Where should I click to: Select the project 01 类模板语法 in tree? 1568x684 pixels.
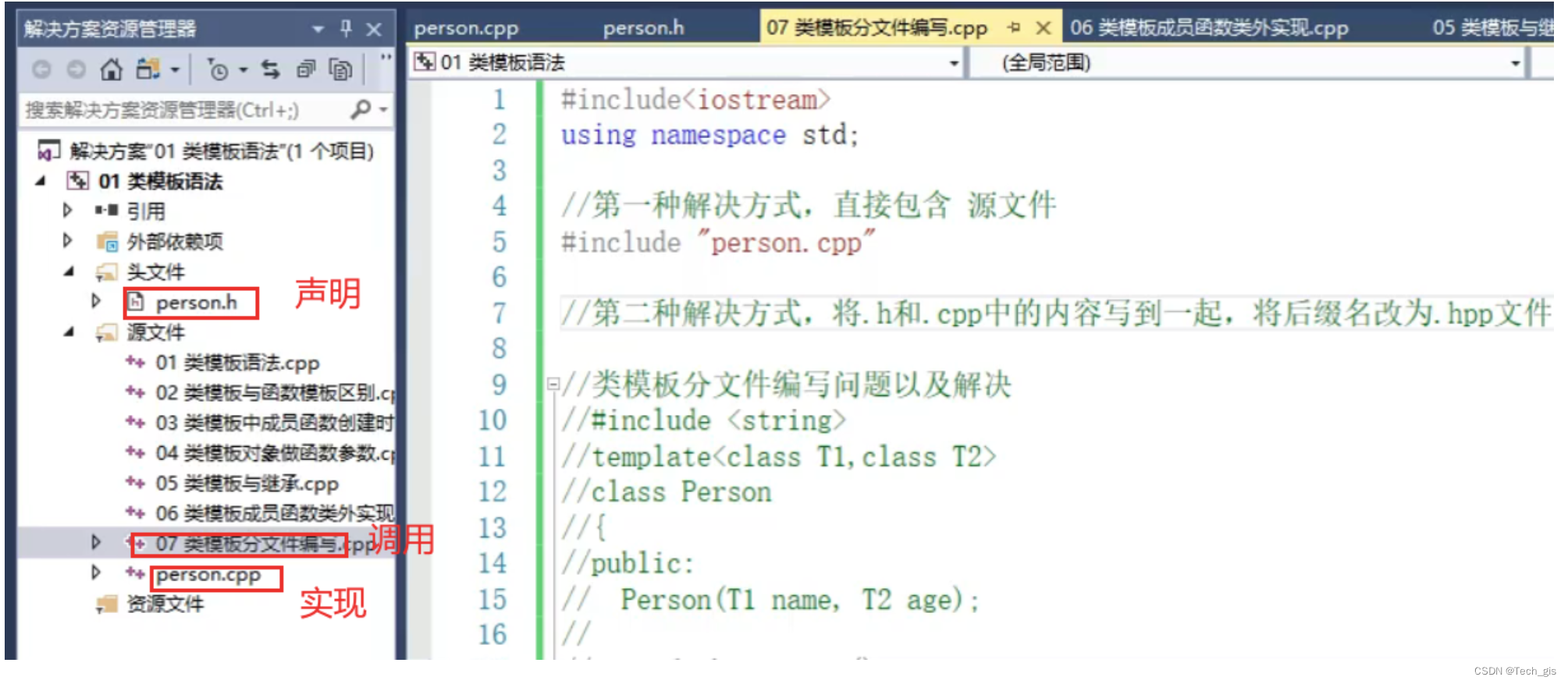point(160,181)
